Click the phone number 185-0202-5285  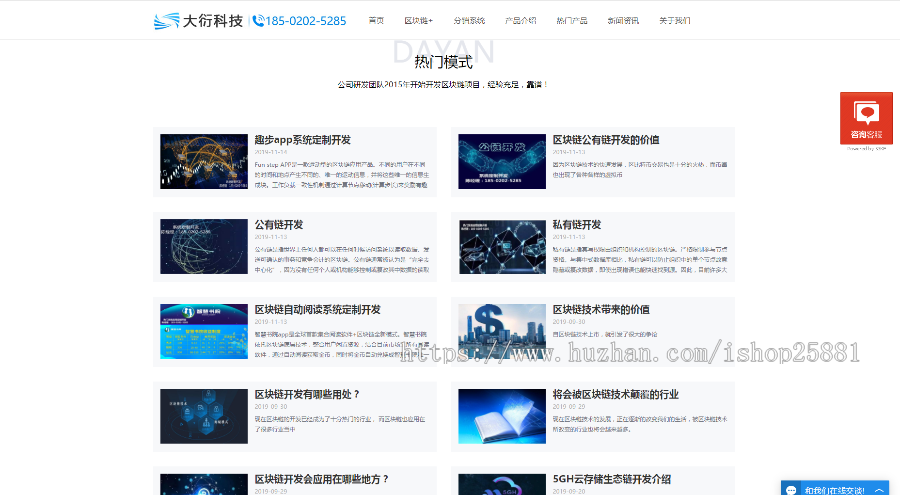pos(300,21)
